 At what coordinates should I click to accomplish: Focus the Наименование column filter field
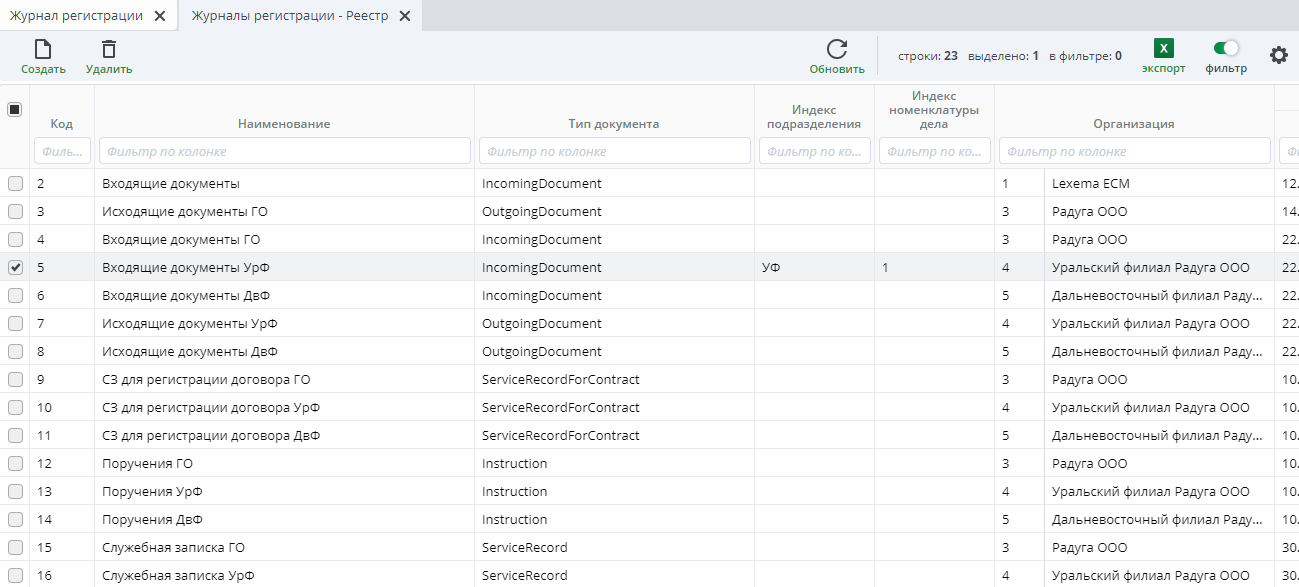(x=284, y=151)
